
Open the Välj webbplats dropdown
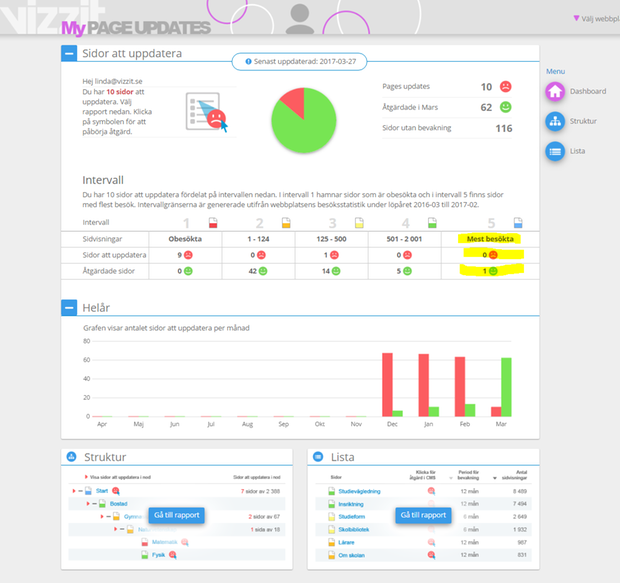tap(596, 19)
